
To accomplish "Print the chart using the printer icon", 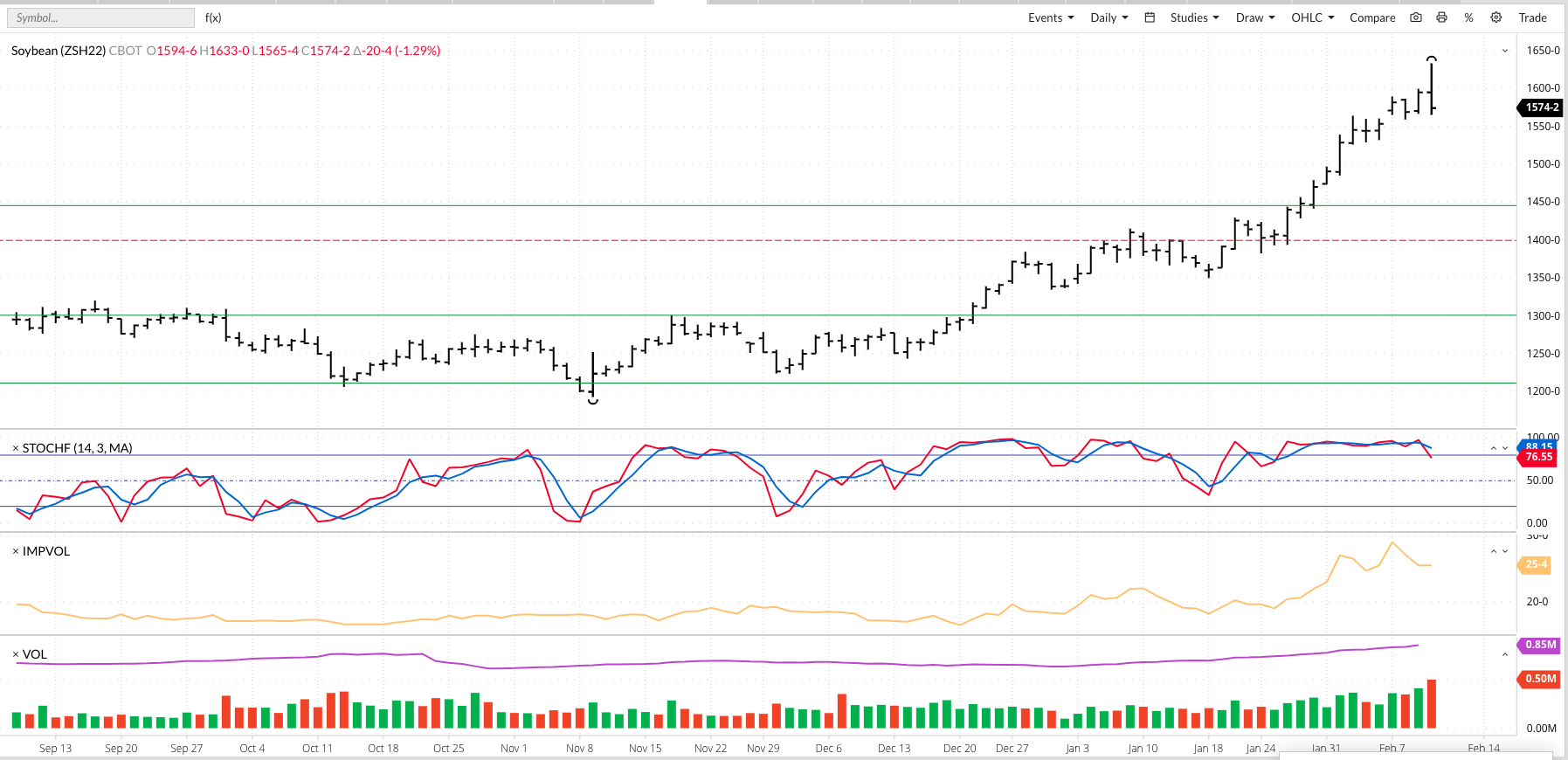I will click(1441, 17).
